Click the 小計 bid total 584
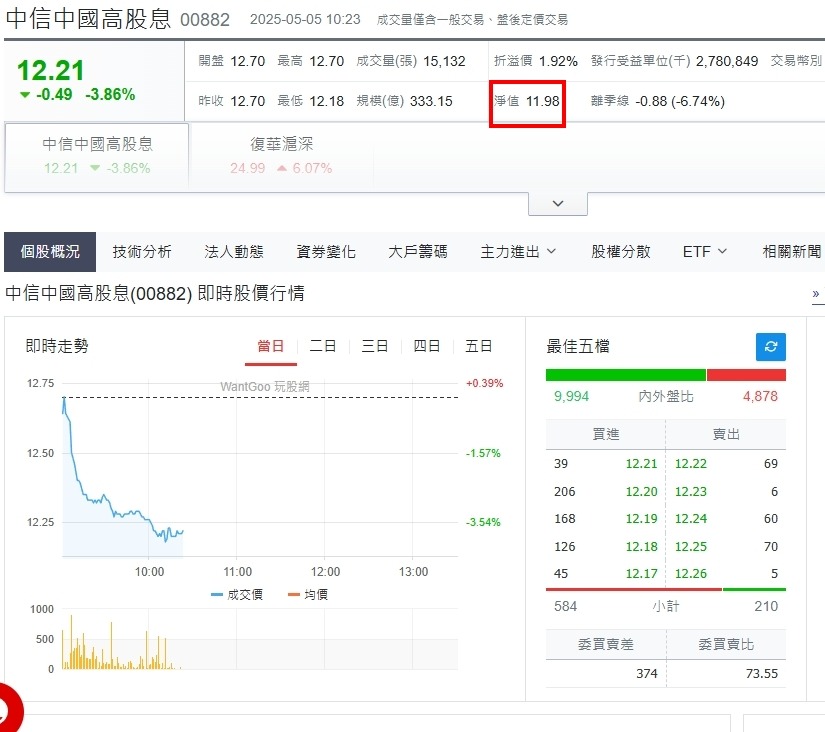The image size is (825, 732). pyautogui.click(x=566, y=606)
